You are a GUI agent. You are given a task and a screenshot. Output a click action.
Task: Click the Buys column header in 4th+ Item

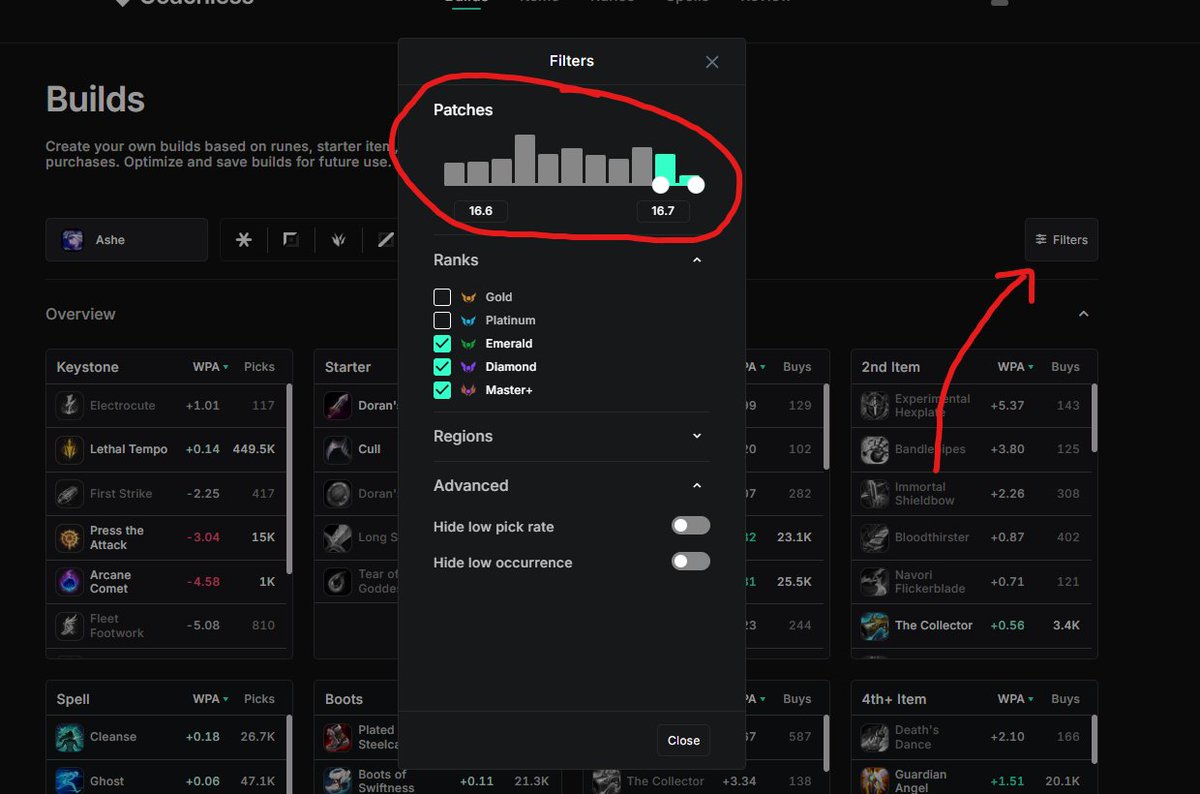pos(1065,699)
